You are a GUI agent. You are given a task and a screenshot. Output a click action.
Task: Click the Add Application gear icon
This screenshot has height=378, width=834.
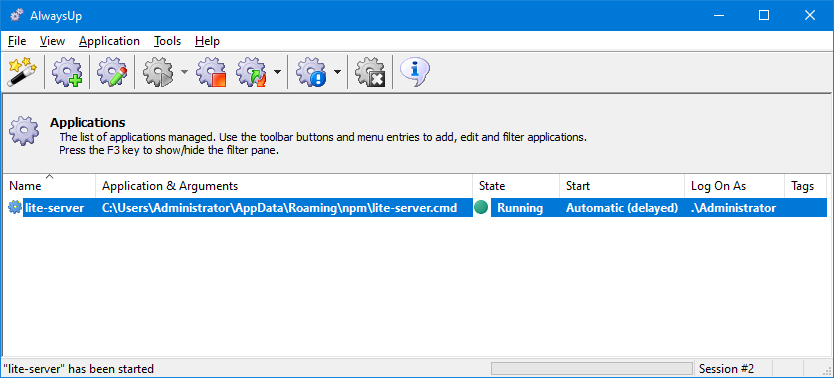[67, 72]
